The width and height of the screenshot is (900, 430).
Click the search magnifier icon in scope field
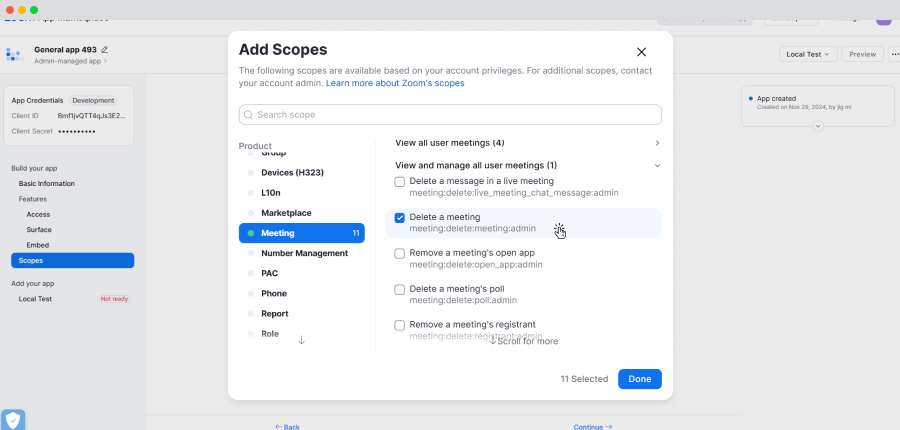tap(249, 115)
